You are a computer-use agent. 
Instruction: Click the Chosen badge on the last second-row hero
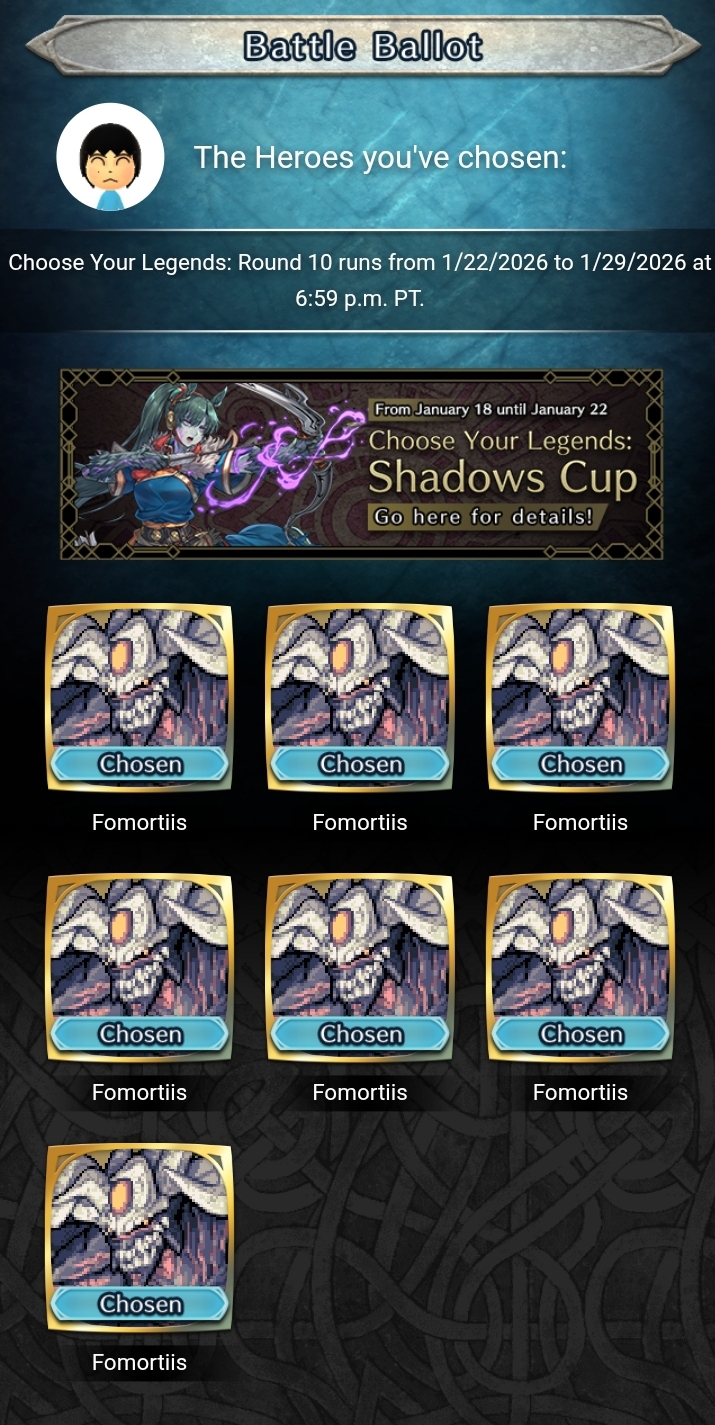(x=580, y=1035)
